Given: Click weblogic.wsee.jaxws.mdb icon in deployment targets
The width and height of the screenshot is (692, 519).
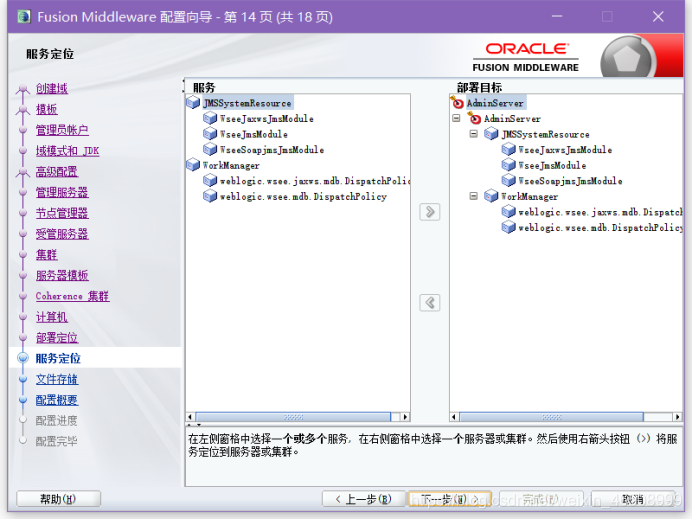Looking at the screenshot, I should pos(508,212).
